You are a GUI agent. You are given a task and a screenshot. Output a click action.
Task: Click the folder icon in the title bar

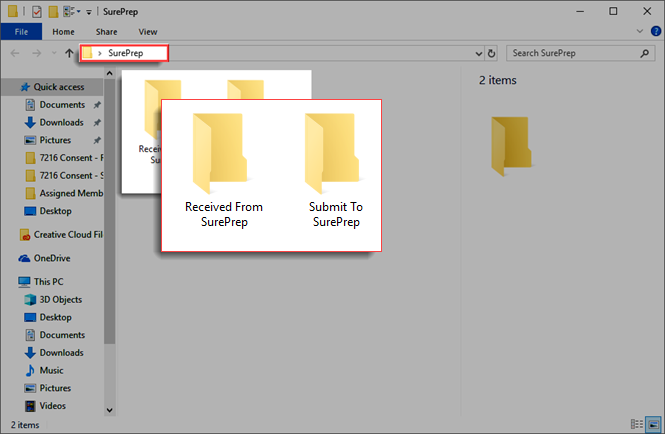point(13,11)
